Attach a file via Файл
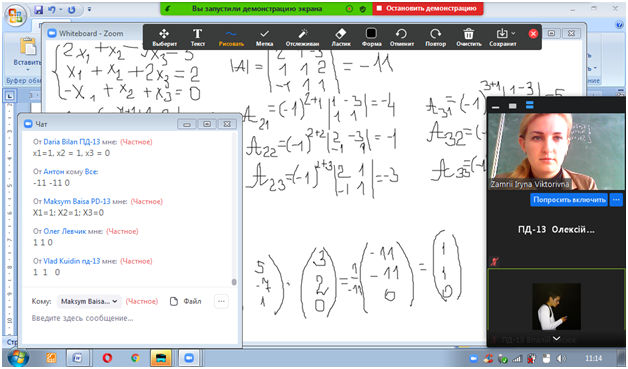This screenshot has width=628, height=369. 185,301
